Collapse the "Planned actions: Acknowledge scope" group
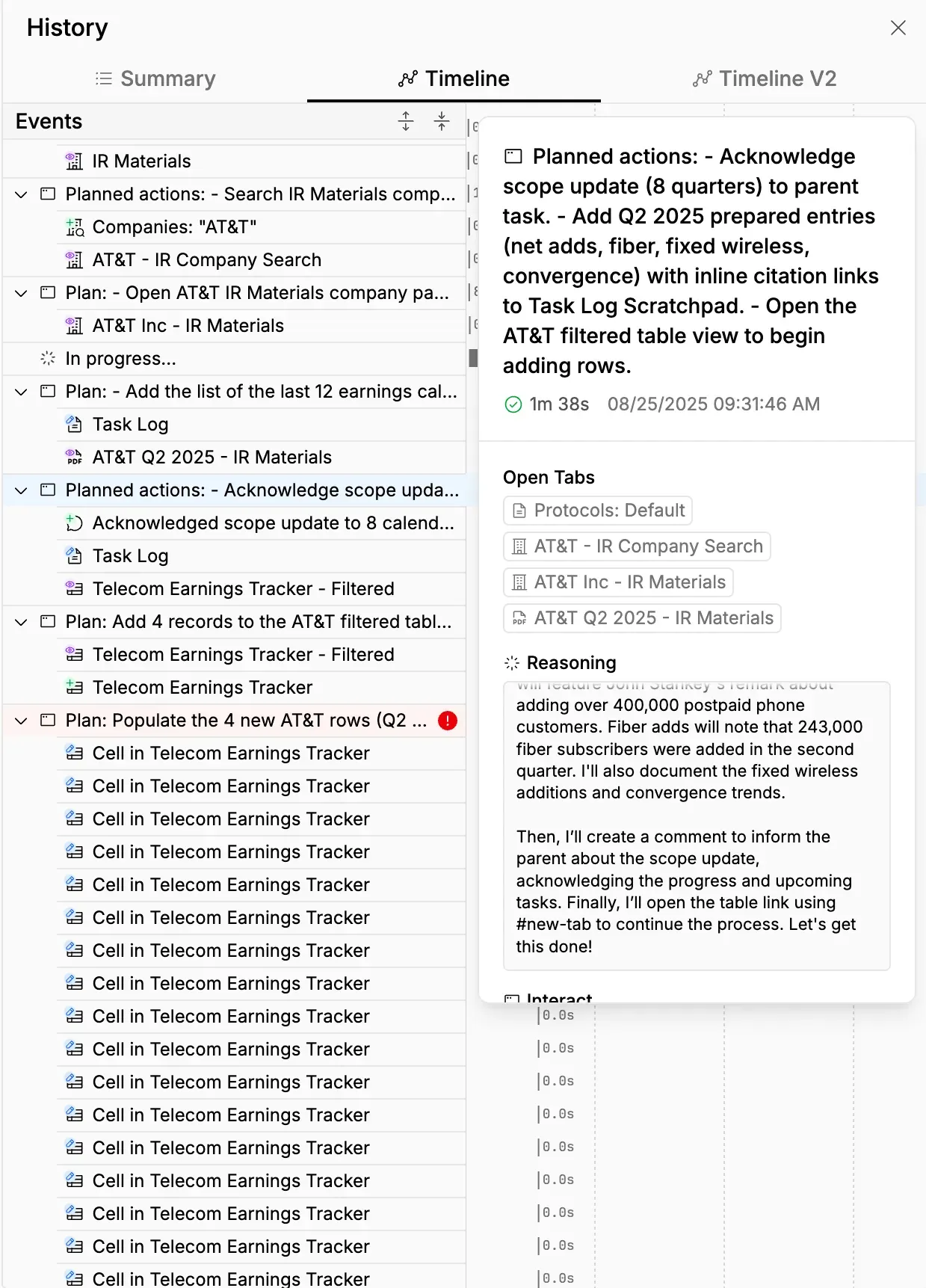Image resolution: width=926 pixels, height=1288 pixels. coord(22,490)
